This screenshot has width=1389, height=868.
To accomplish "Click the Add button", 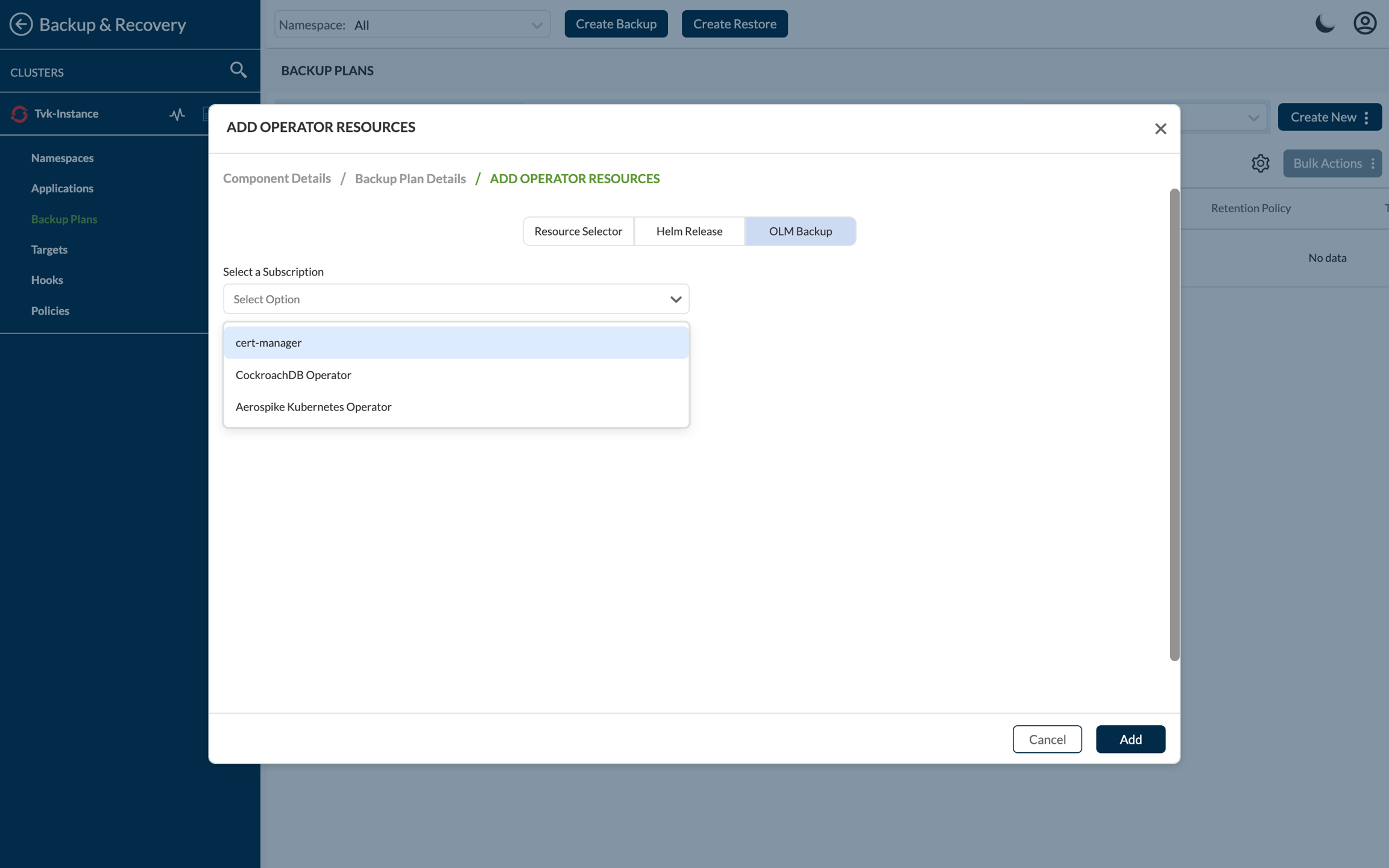I will click(x=1130, y=739).
